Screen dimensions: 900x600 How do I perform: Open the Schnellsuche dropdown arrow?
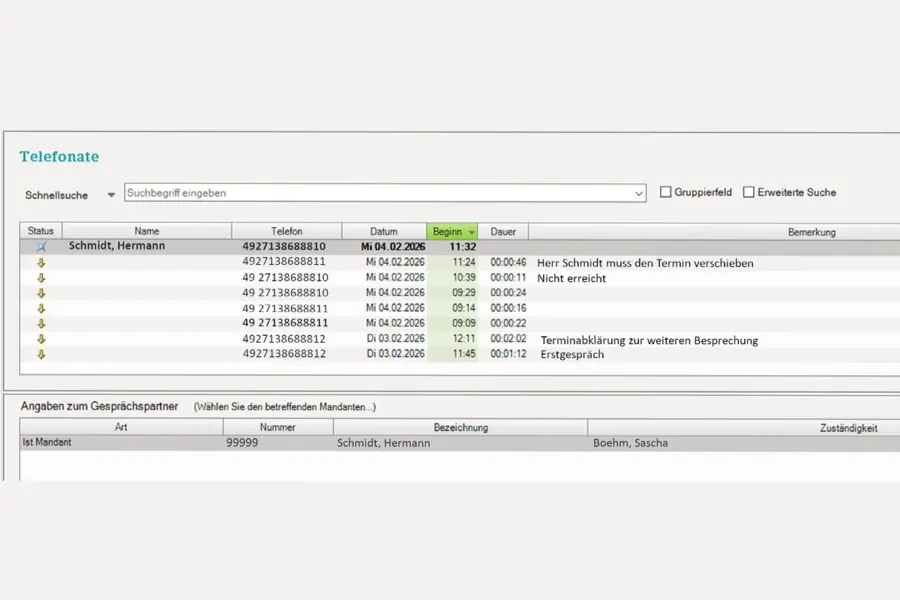111,195
